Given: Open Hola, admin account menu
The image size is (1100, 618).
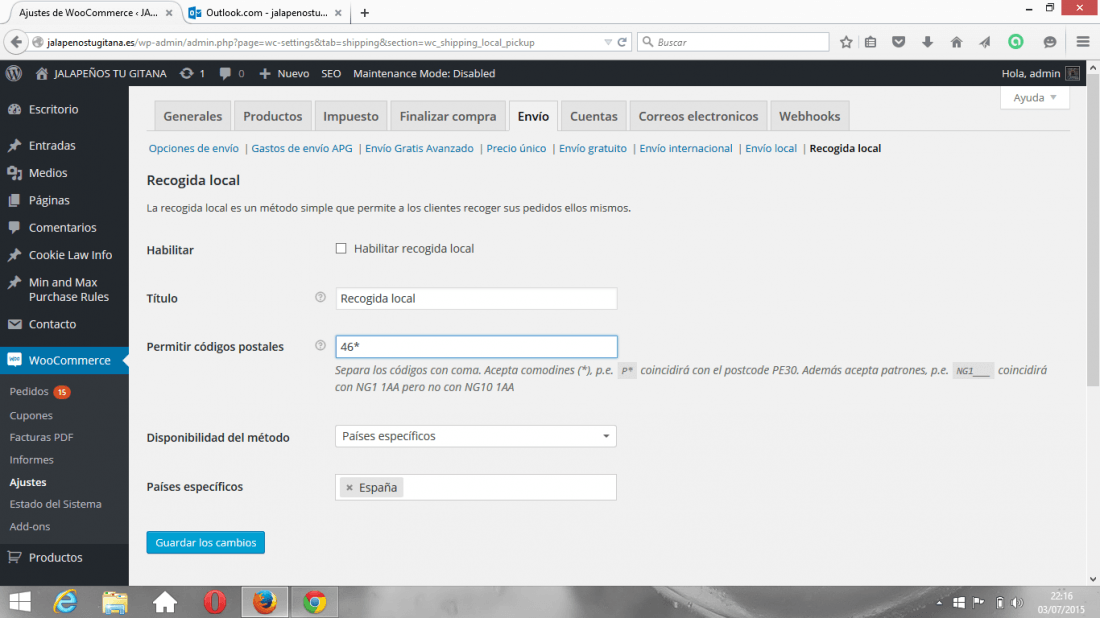Looking at the screenshot, I should pyautogui.click(x=1040, y=73).
